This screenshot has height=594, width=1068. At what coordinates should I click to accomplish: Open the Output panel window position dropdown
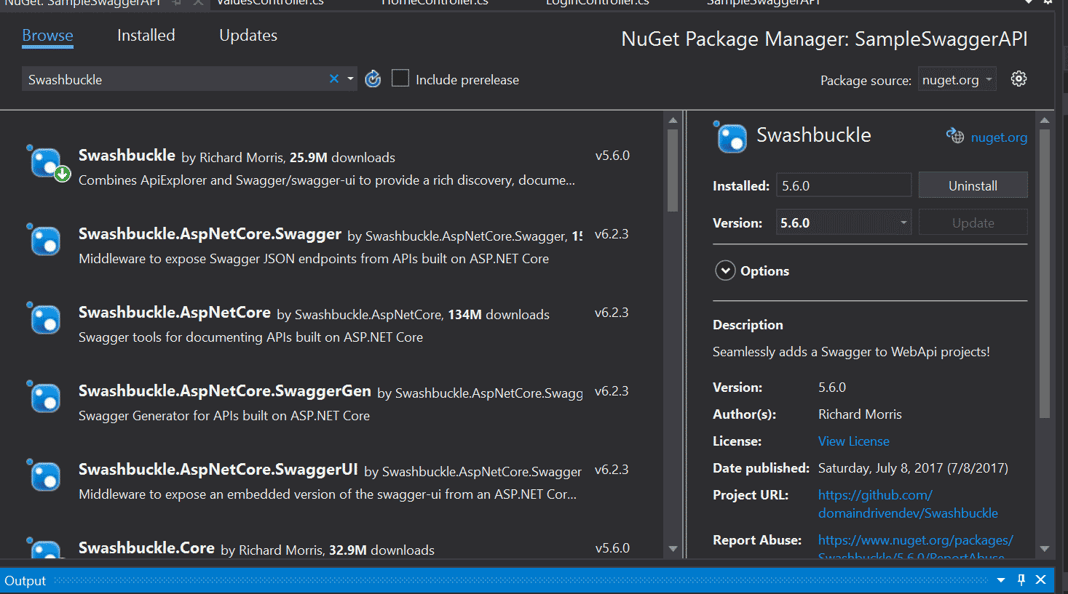pos(1001,580)
